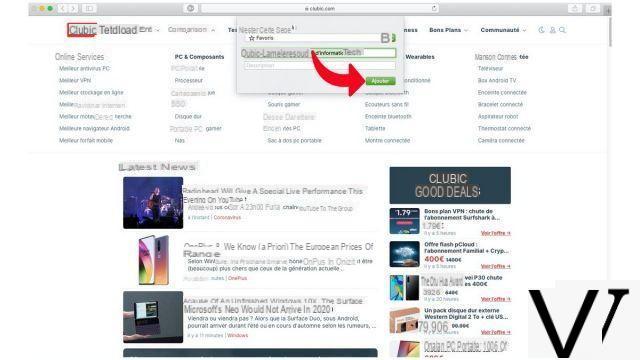Open the Favoris folder dropdown in bookmark dialog
Screen dimensions: 640x360
(x=320, y=38)
